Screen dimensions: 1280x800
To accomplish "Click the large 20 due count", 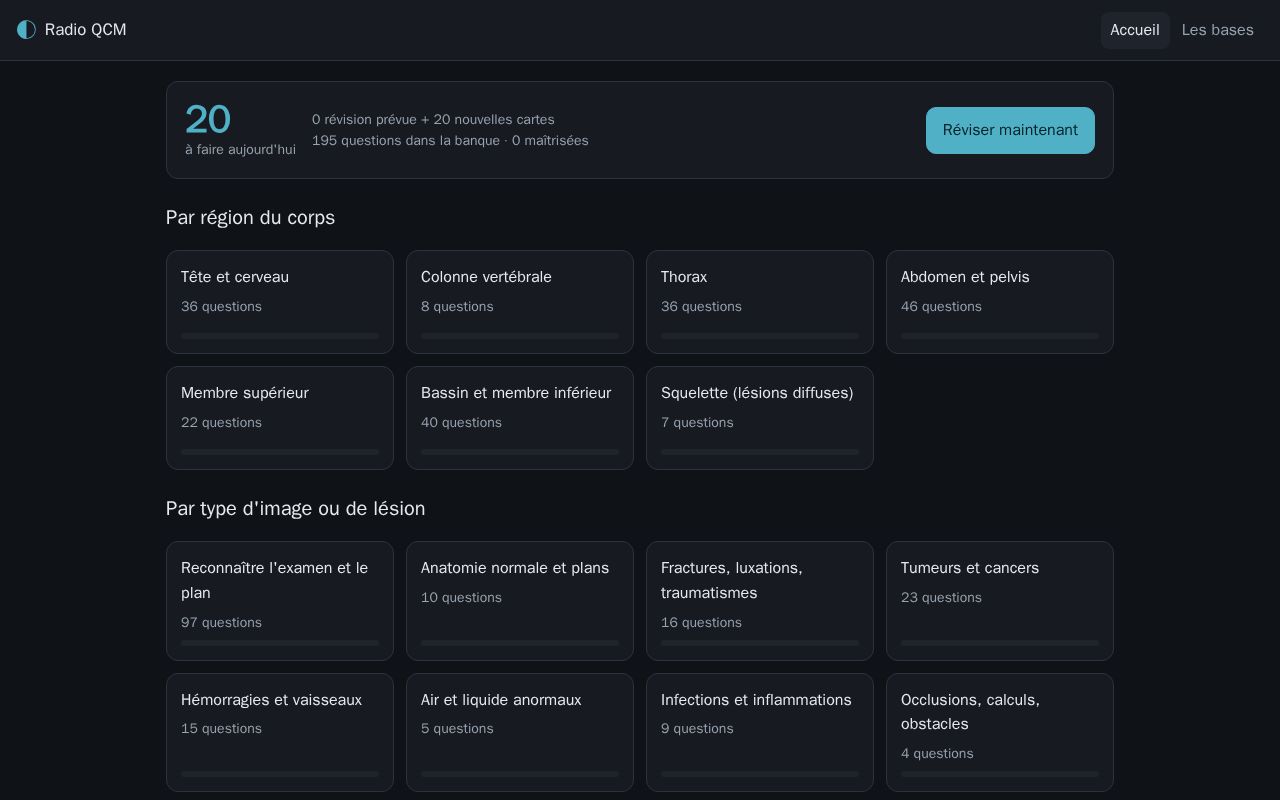I will click(x=208, y=120).
